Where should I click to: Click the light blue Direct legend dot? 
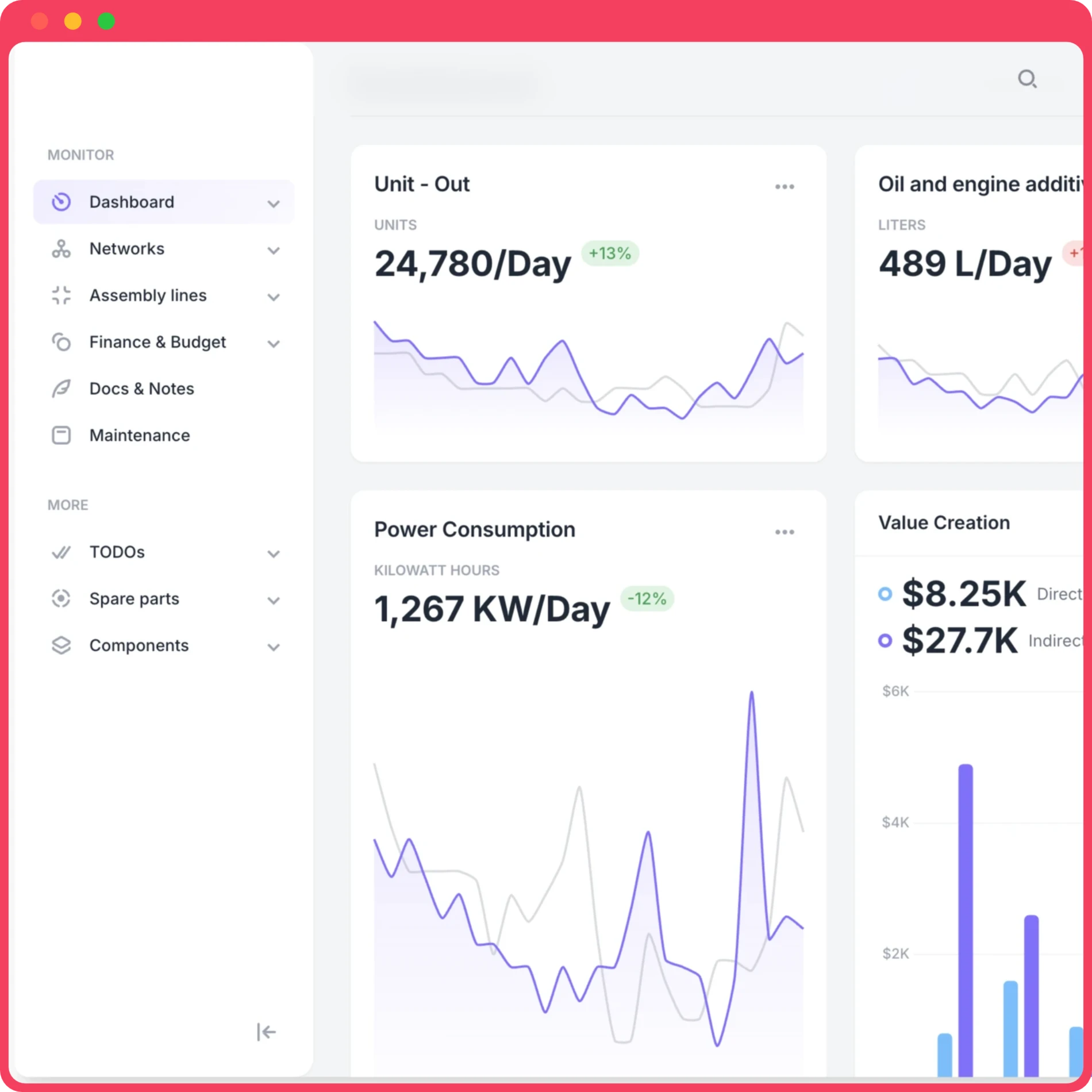tap(885, 594)
